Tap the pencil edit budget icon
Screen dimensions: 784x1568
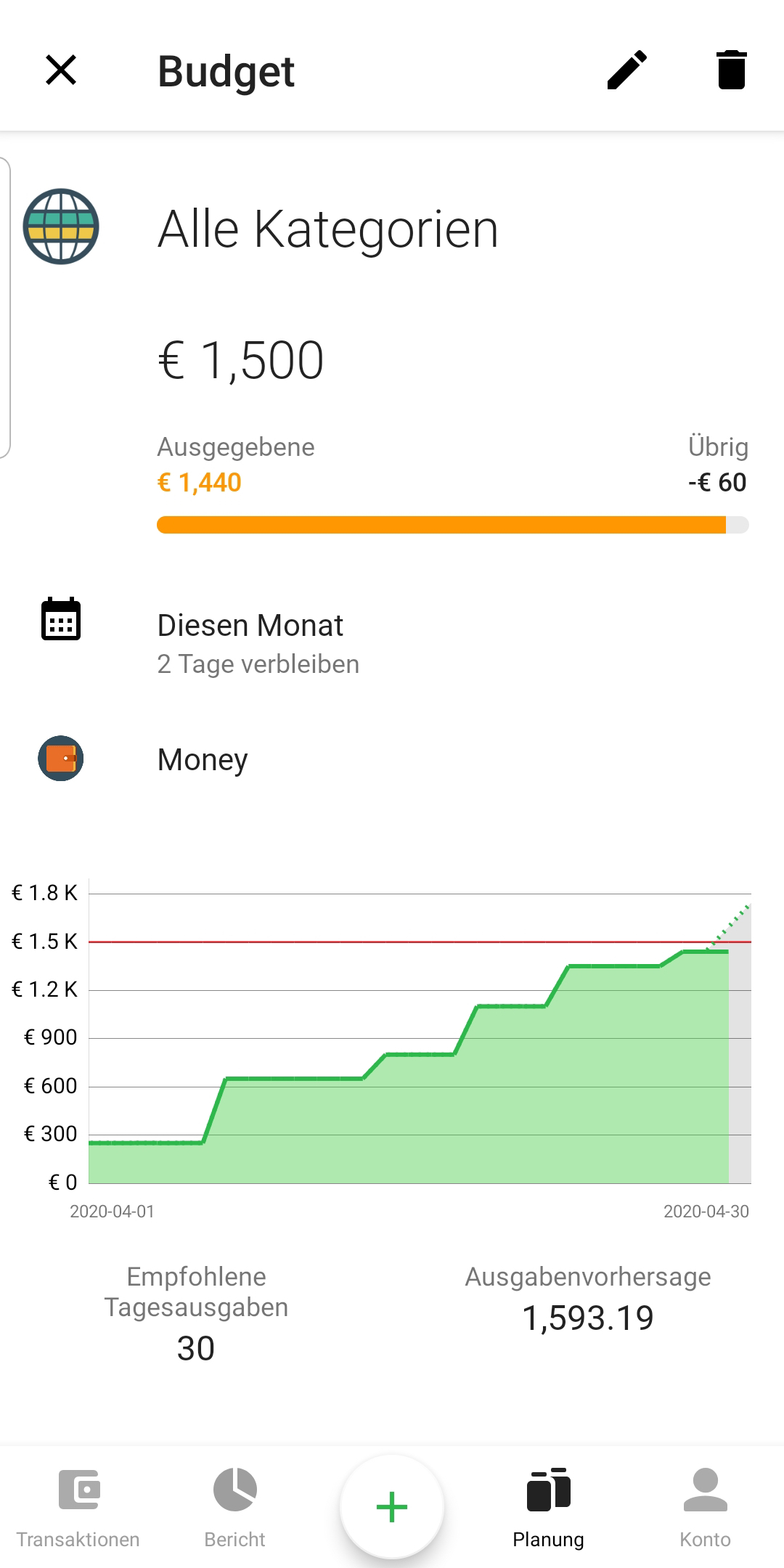coord(627,70)
